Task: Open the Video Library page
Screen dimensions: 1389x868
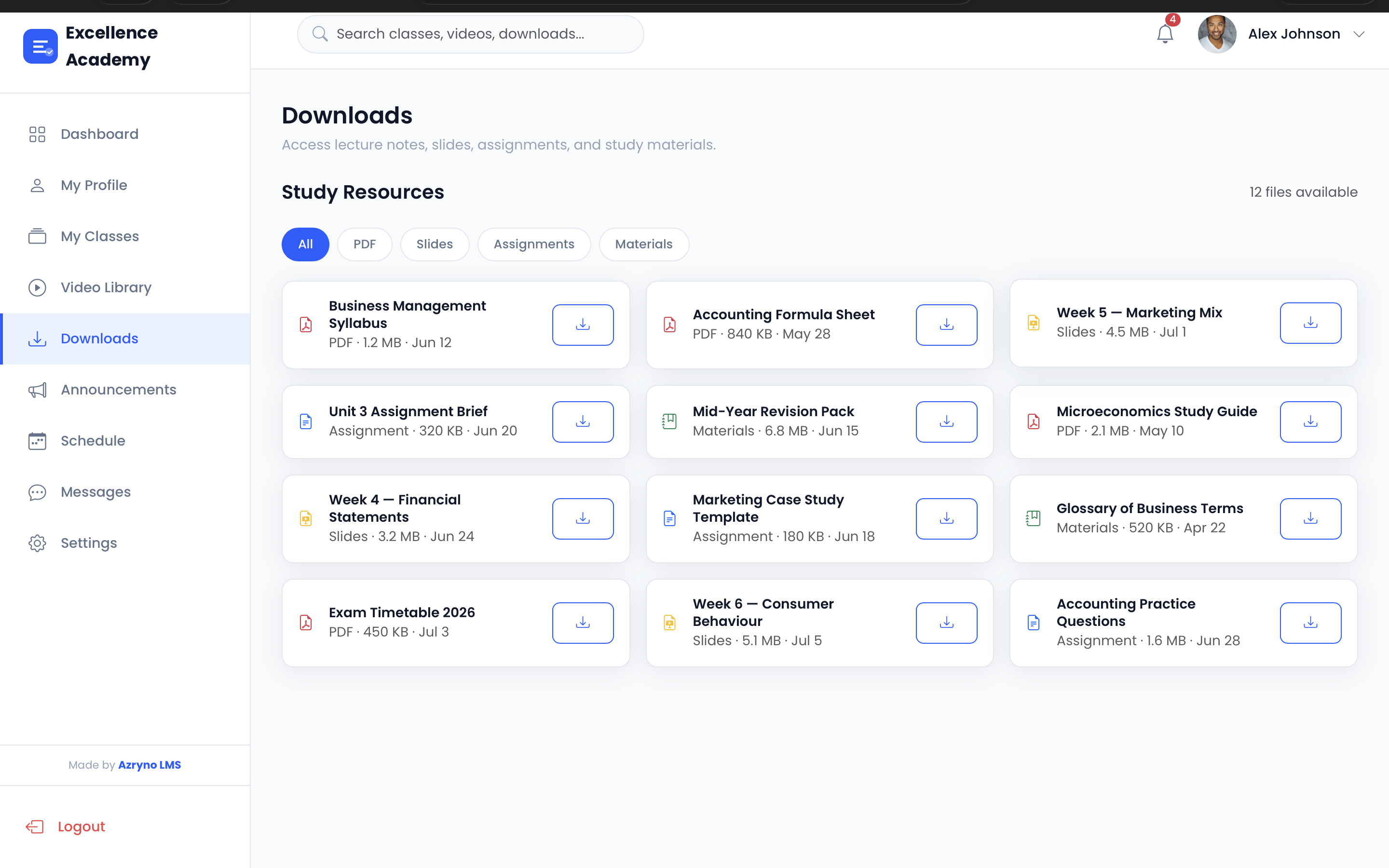Action: click(x=125, y=287)
